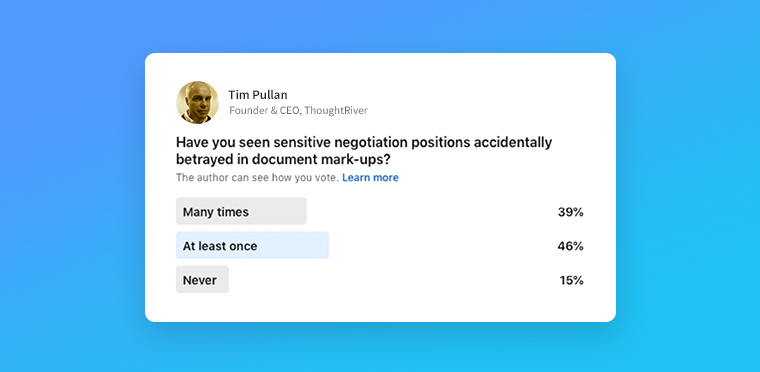Click the blue background below the poll card
The height and width of the screenshot is (372, 760).
click(380, 347)
